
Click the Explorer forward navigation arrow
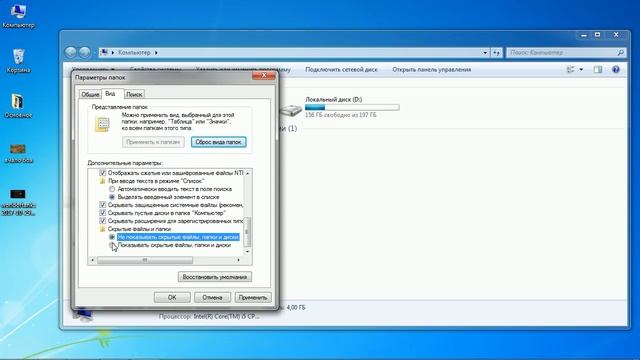[x=84, y=52]
